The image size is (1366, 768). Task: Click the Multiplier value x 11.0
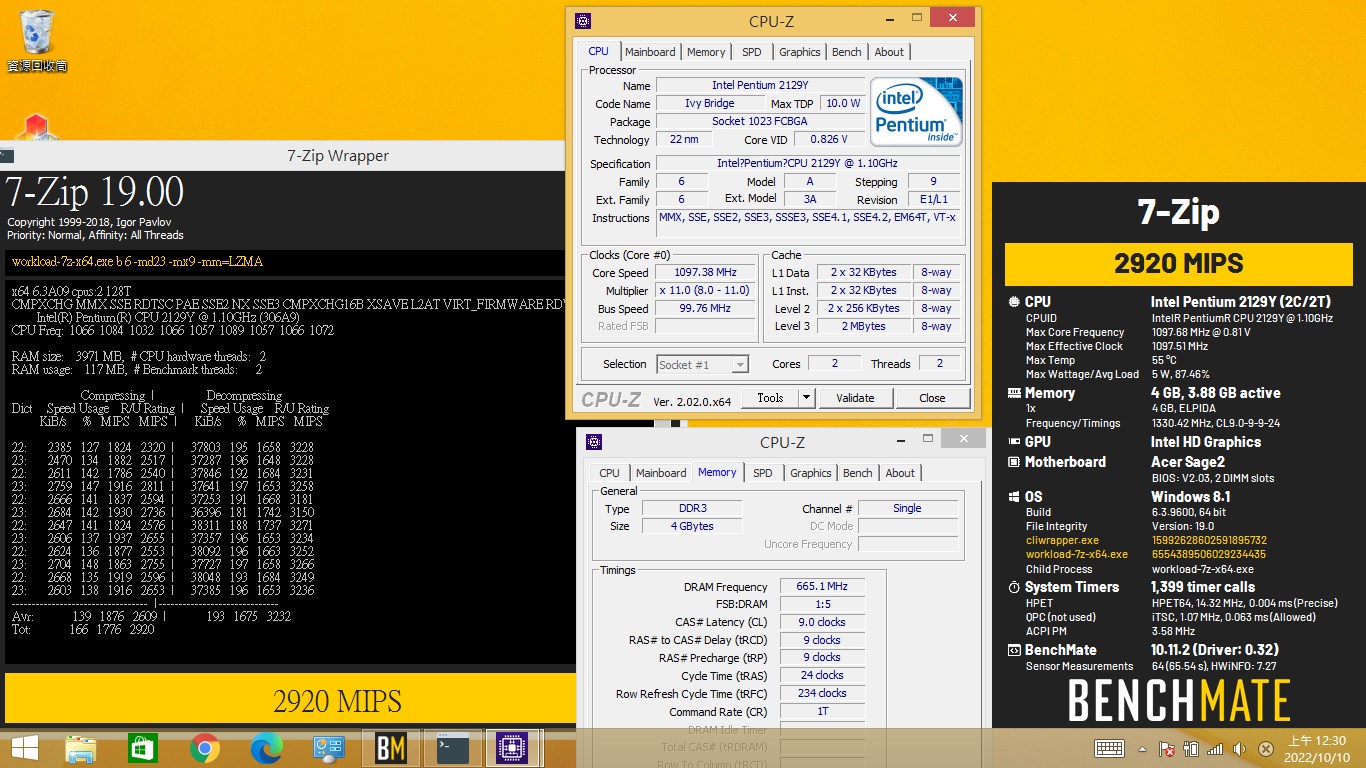(x=706, y=291)
